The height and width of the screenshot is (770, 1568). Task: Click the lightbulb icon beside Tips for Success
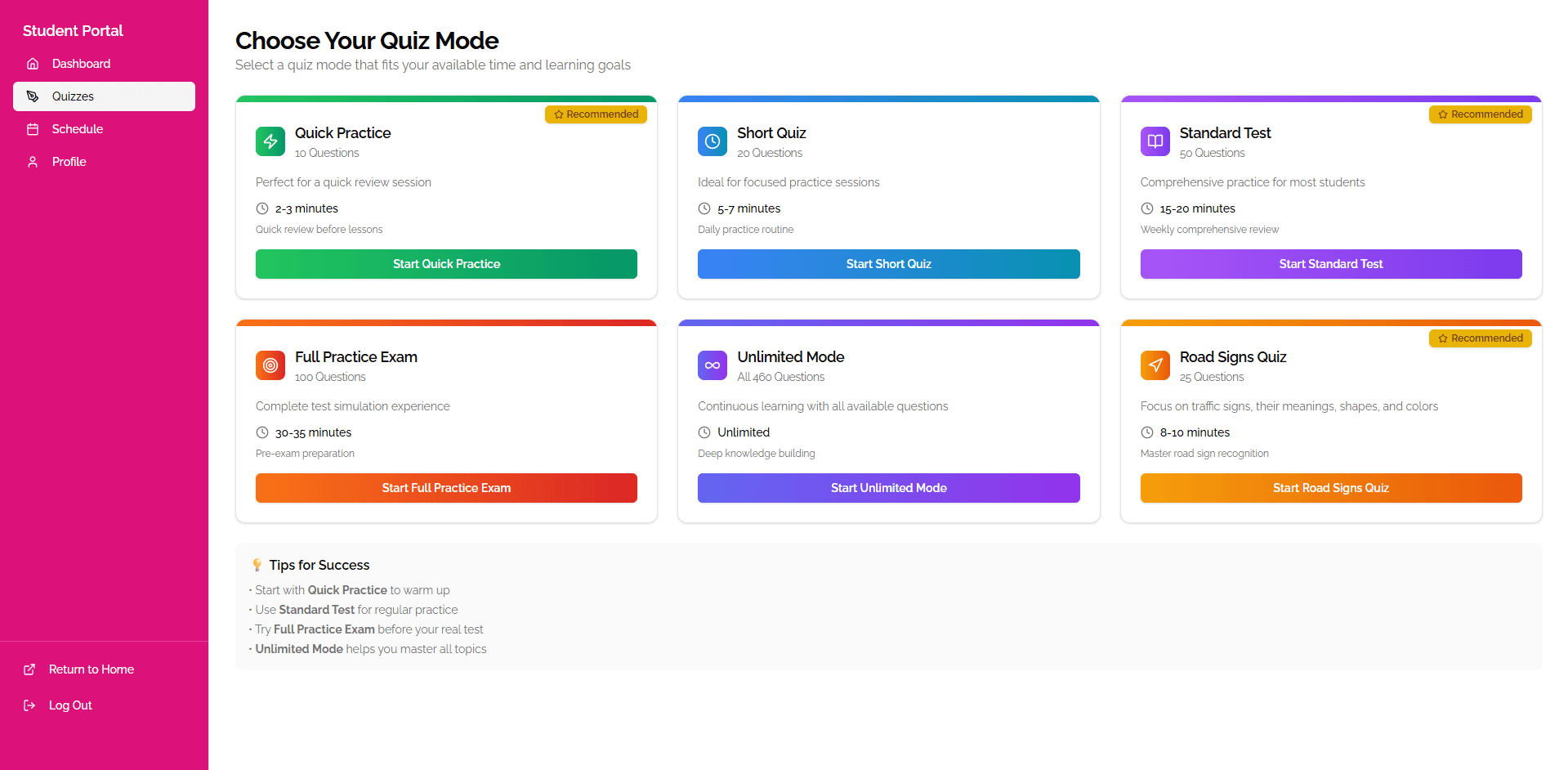[257, 564]
